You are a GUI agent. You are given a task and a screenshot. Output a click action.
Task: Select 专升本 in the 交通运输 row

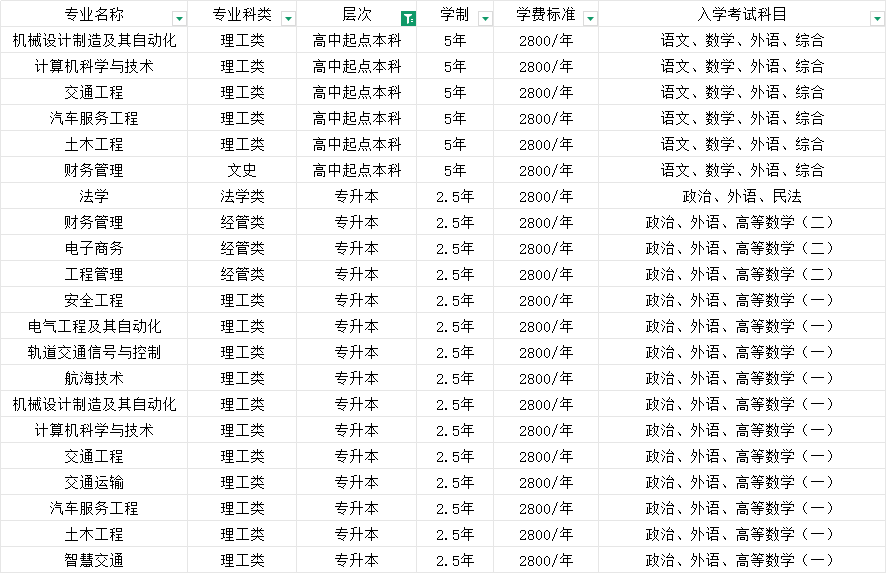[357, 482]
